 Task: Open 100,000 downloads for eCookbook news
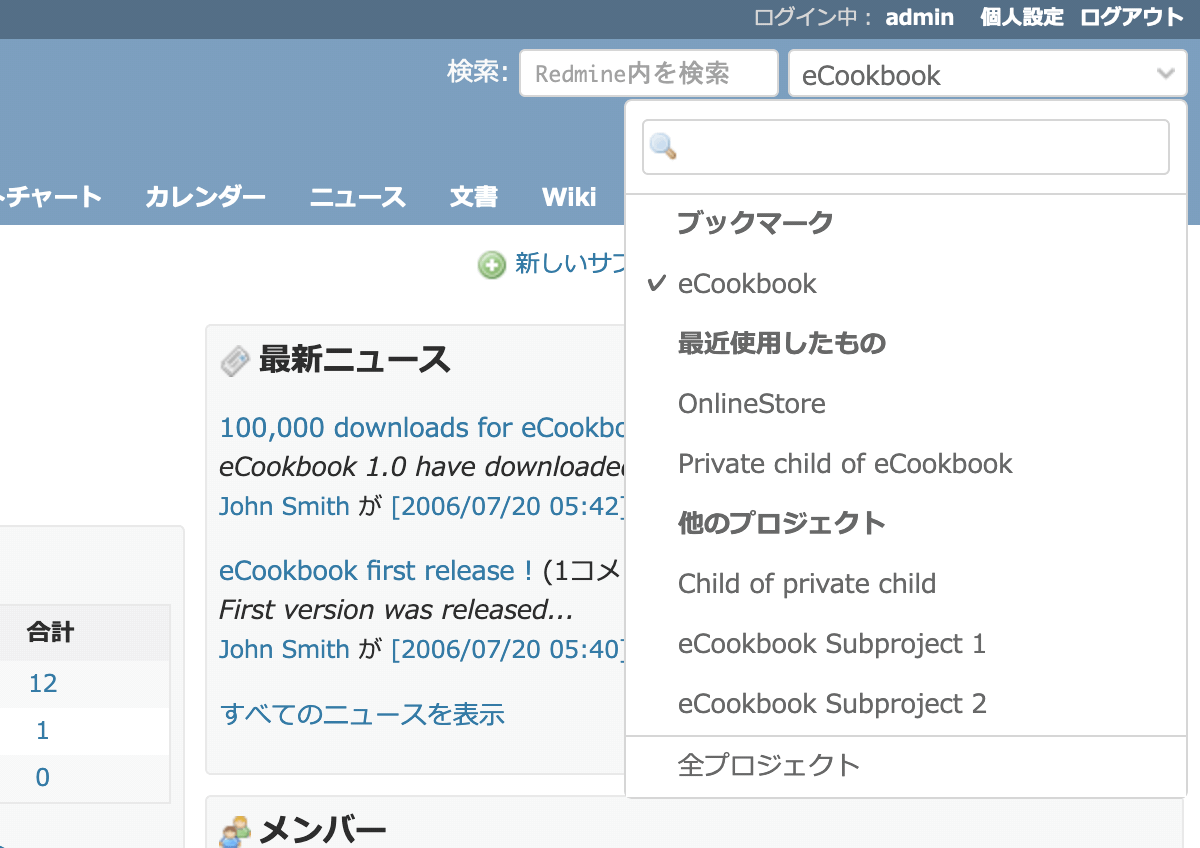pyautogui.click(x=422, y=428)
